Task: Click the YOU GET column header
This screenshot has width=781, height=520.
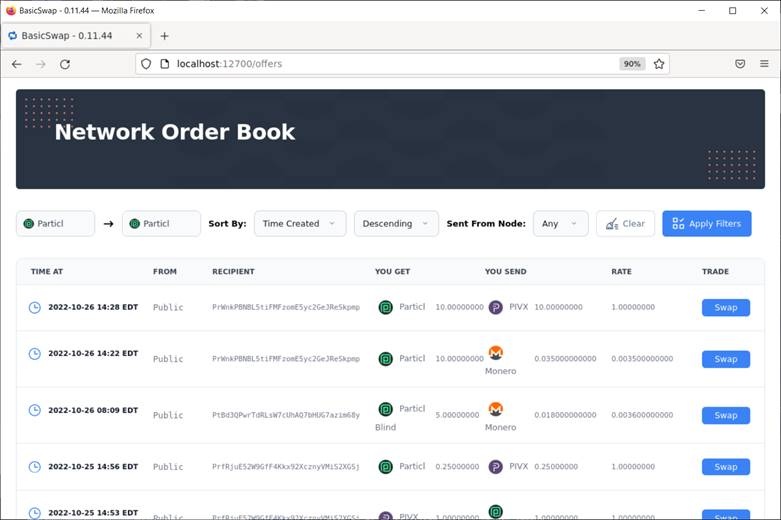Action: [392, 271]
